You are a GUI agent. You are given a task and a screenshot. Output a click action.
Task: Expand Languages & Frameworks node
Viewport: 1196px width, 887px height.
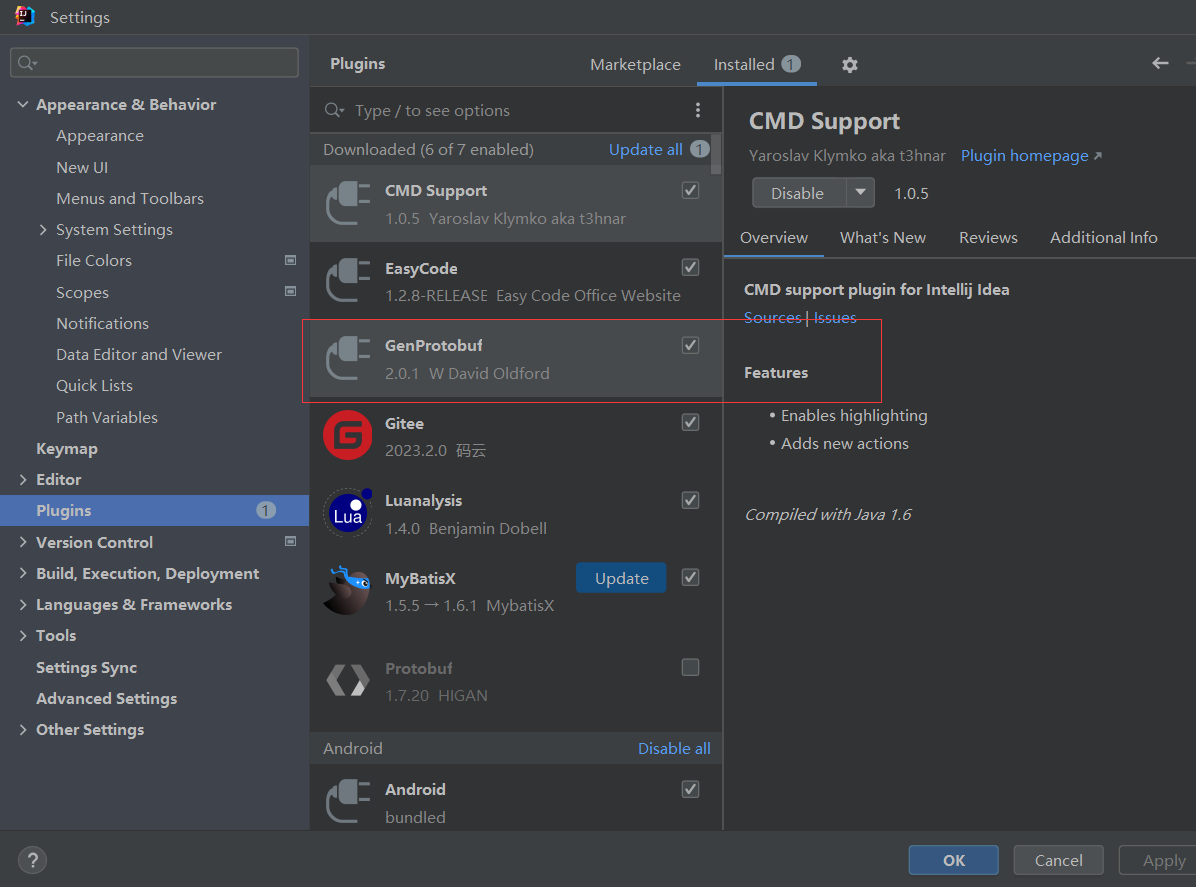[23, 605]
